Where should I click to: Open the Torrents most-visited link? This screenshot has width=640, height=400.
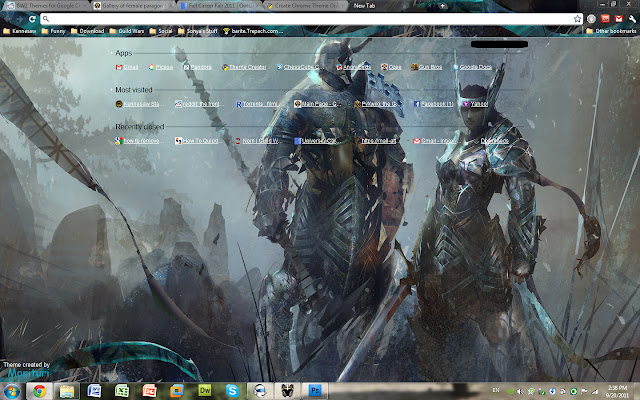click(x=257, y=104)
